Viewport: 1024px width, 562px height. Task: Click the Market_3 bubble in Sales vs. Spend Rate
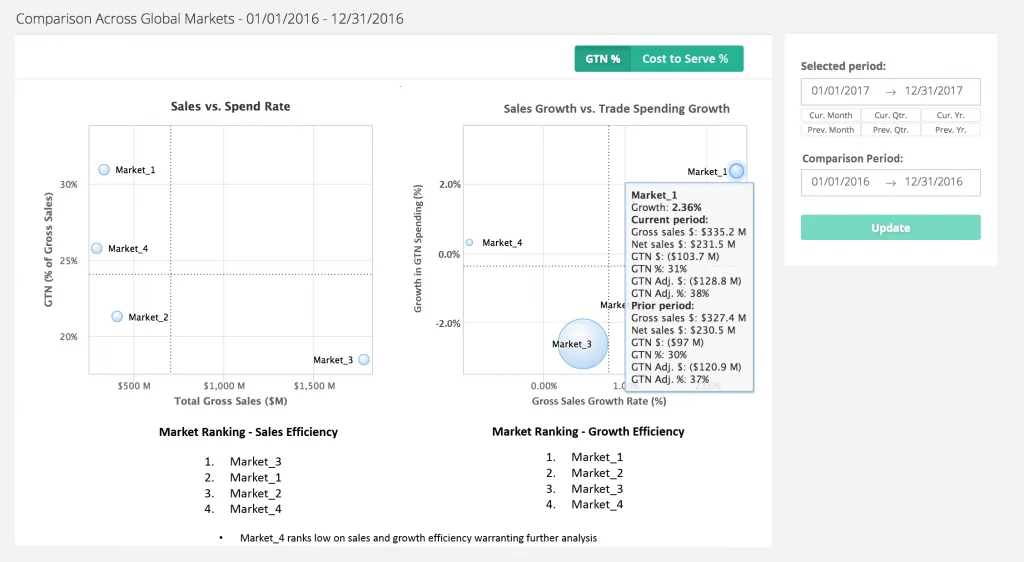pyautogui.click(x=364, y=359)
